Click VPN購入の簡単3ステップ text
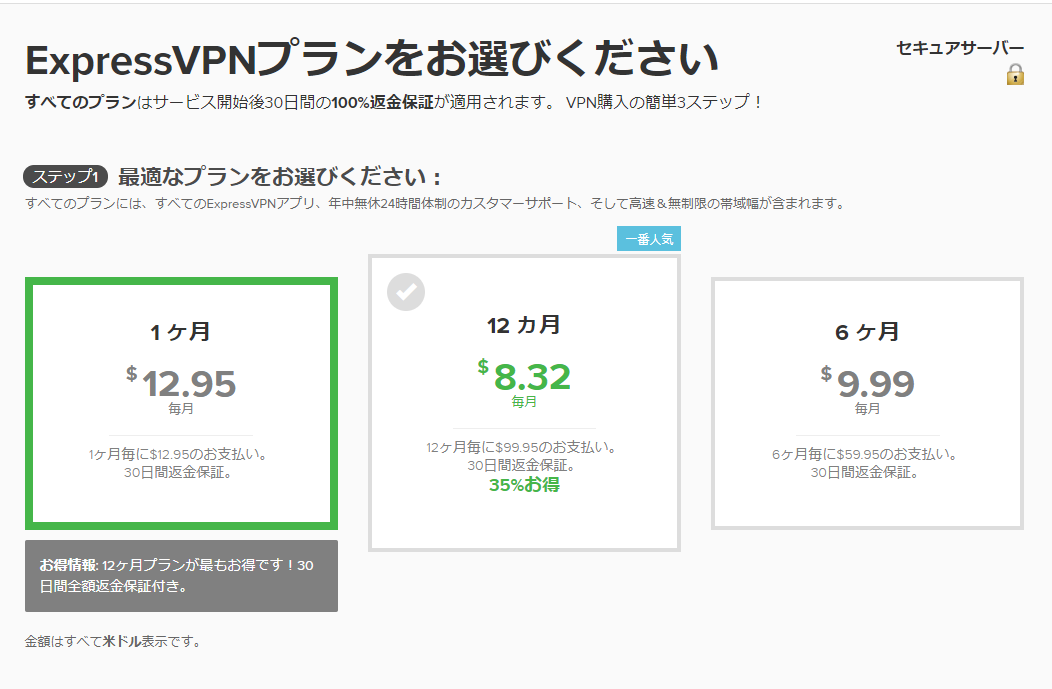The image size is (1052, 689). pyautogui.click(x=664, y=102)
